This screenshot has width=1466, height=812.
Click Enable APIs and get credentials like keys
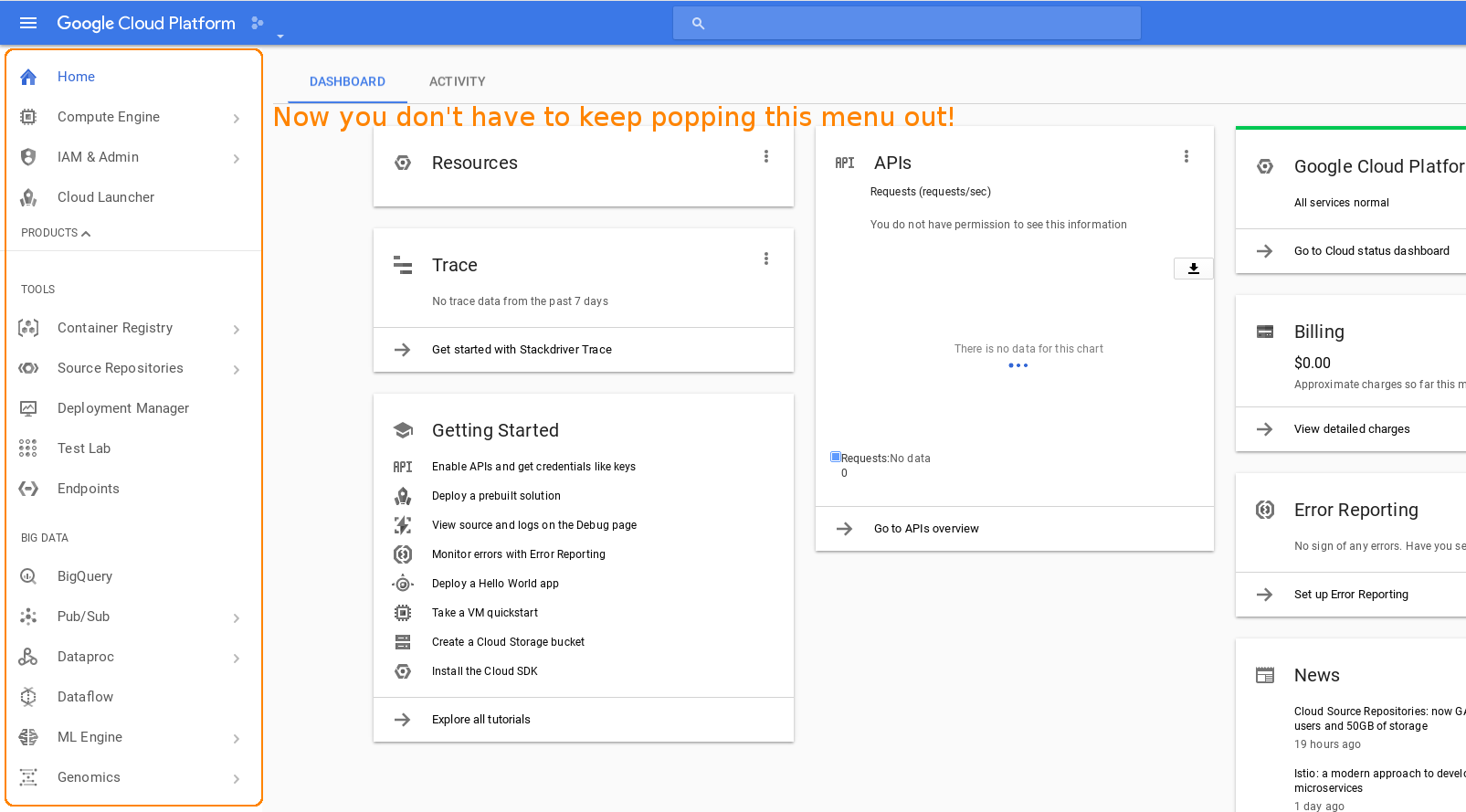pyautogui.click(x=533, y=467)
